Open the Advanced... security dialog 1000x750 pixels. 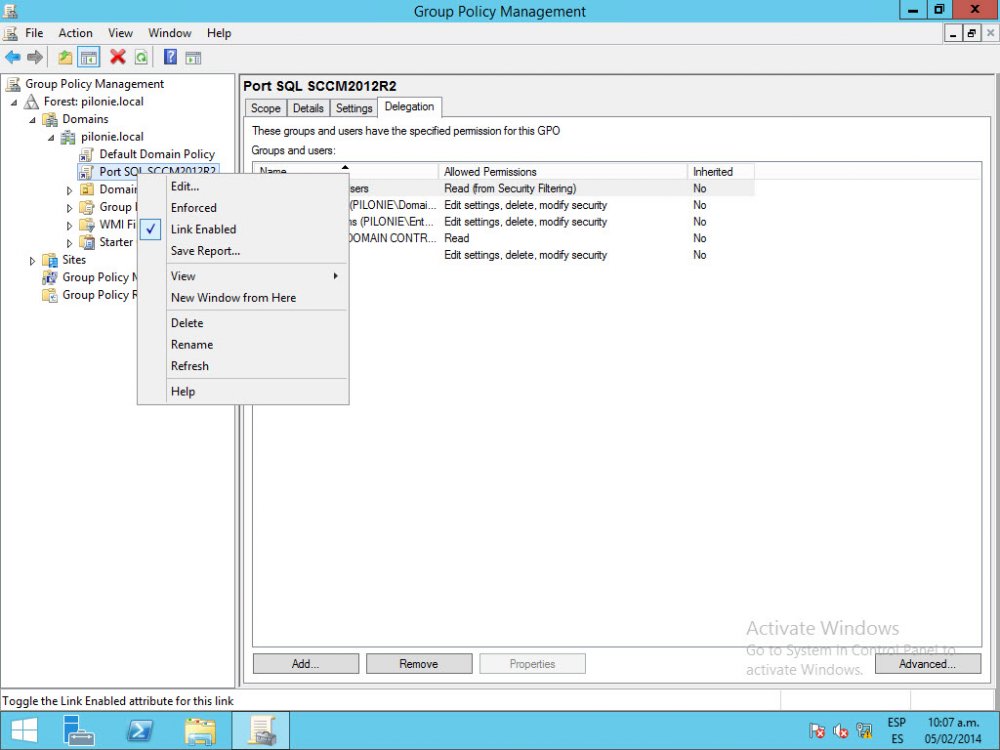(x=927, y=664)
